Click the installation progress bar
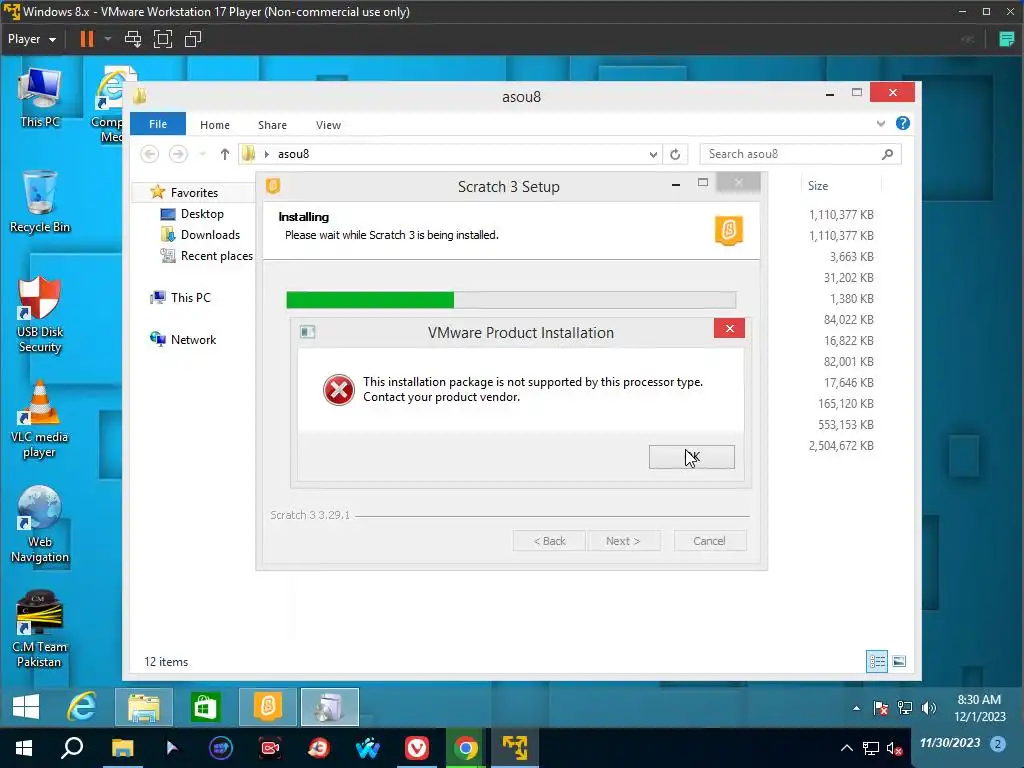This screenshot has width=1024, height=768. [x=511, y=300]
